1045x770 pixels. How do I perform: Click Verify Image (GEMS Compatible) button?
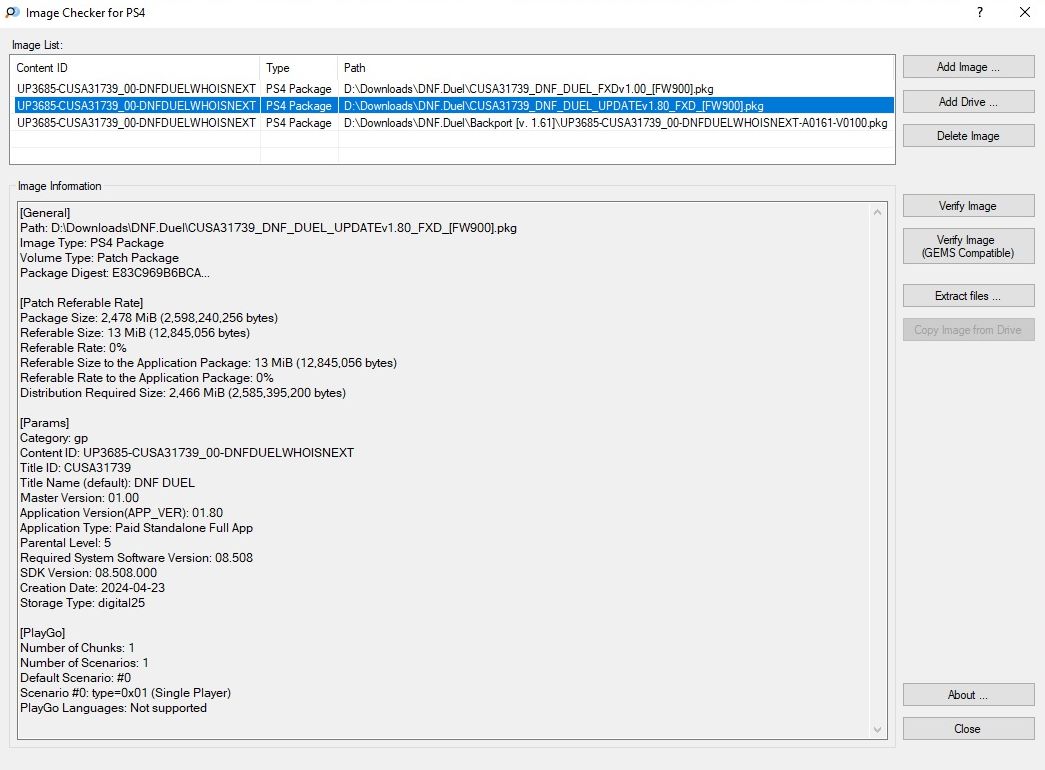click(968, 246)
